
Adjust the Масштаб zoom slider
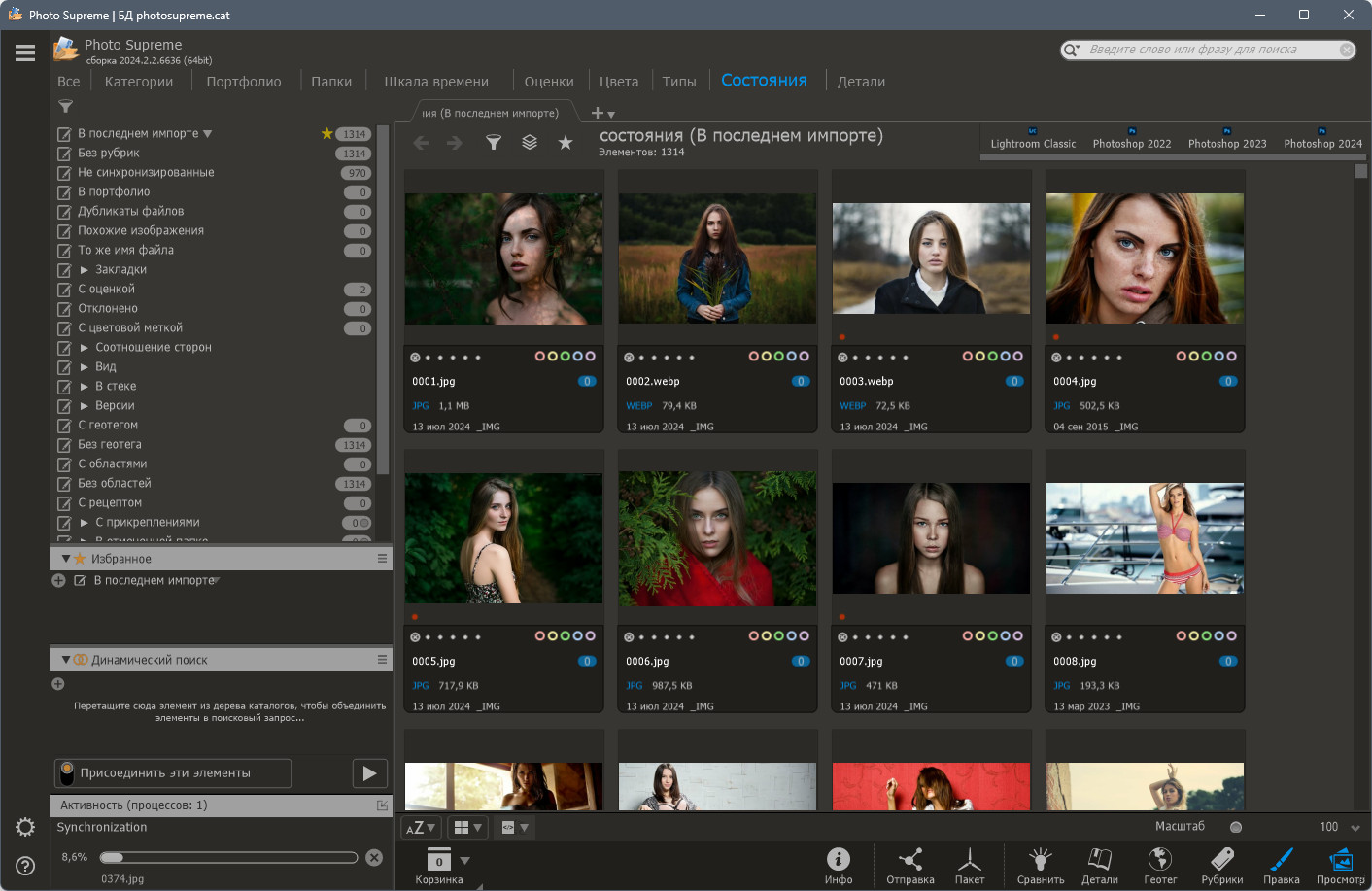click(x=1236, y=827)
